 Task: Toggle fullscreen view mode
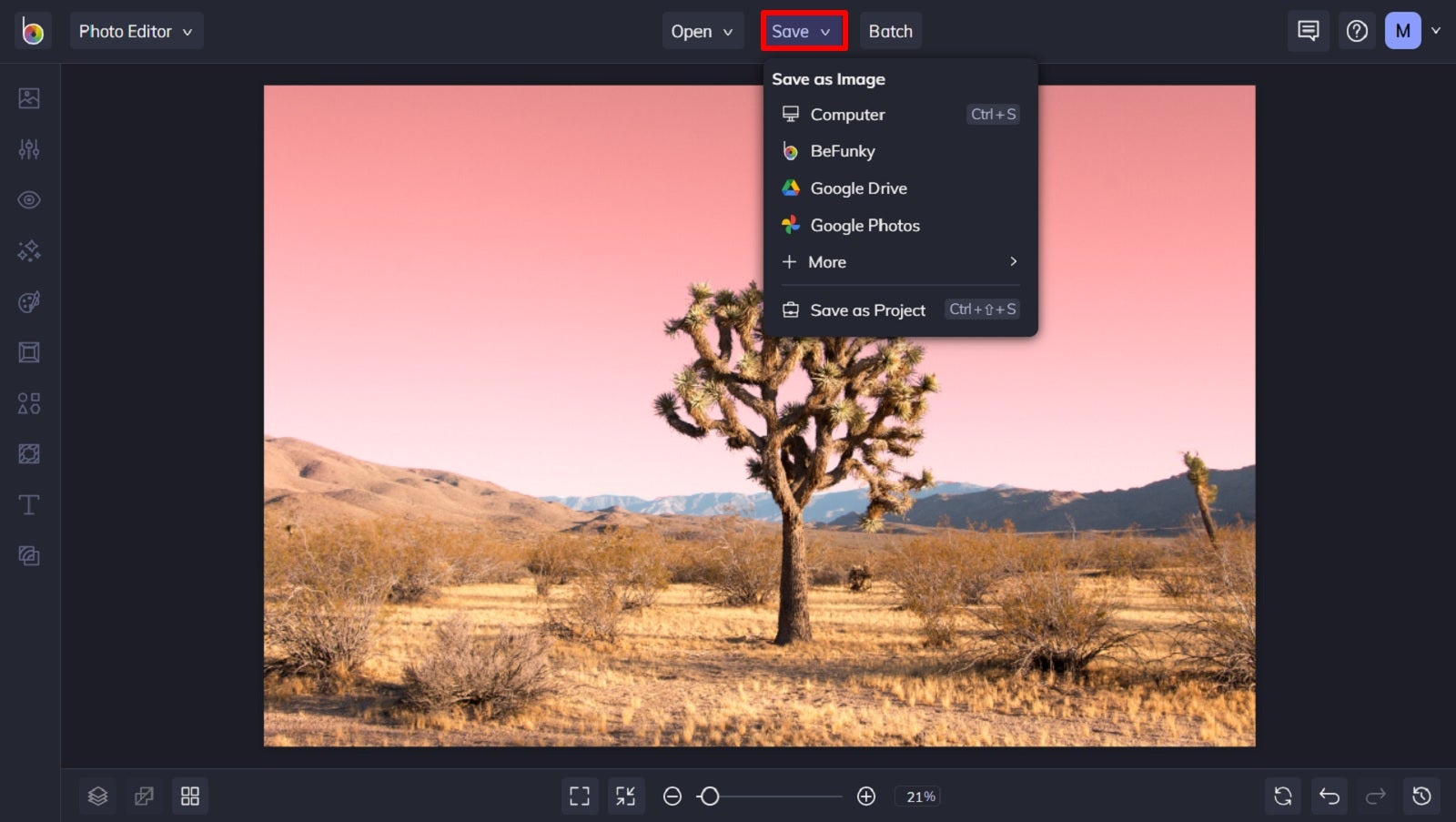pos(580,796)
